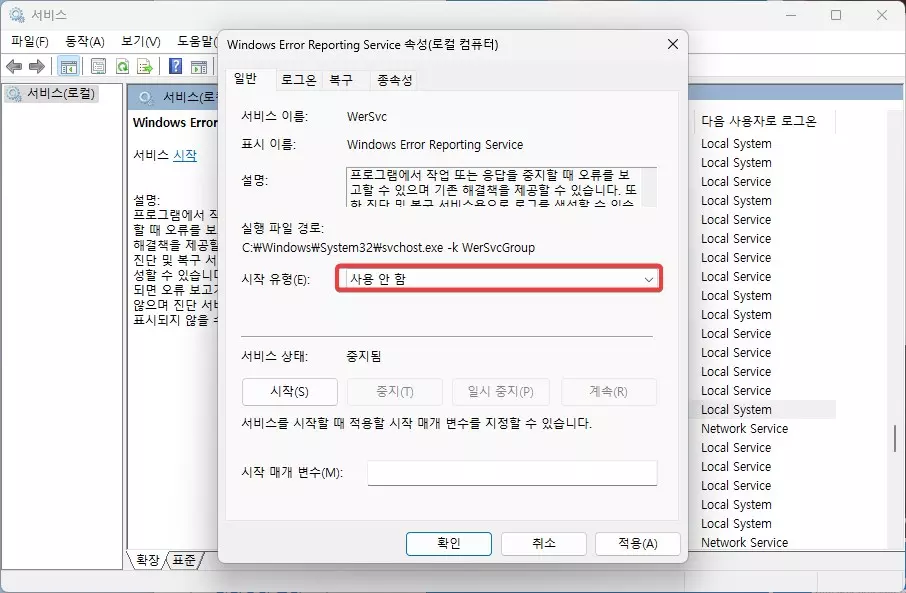Click the Export List toolbar icon

[x=147, y=66]
